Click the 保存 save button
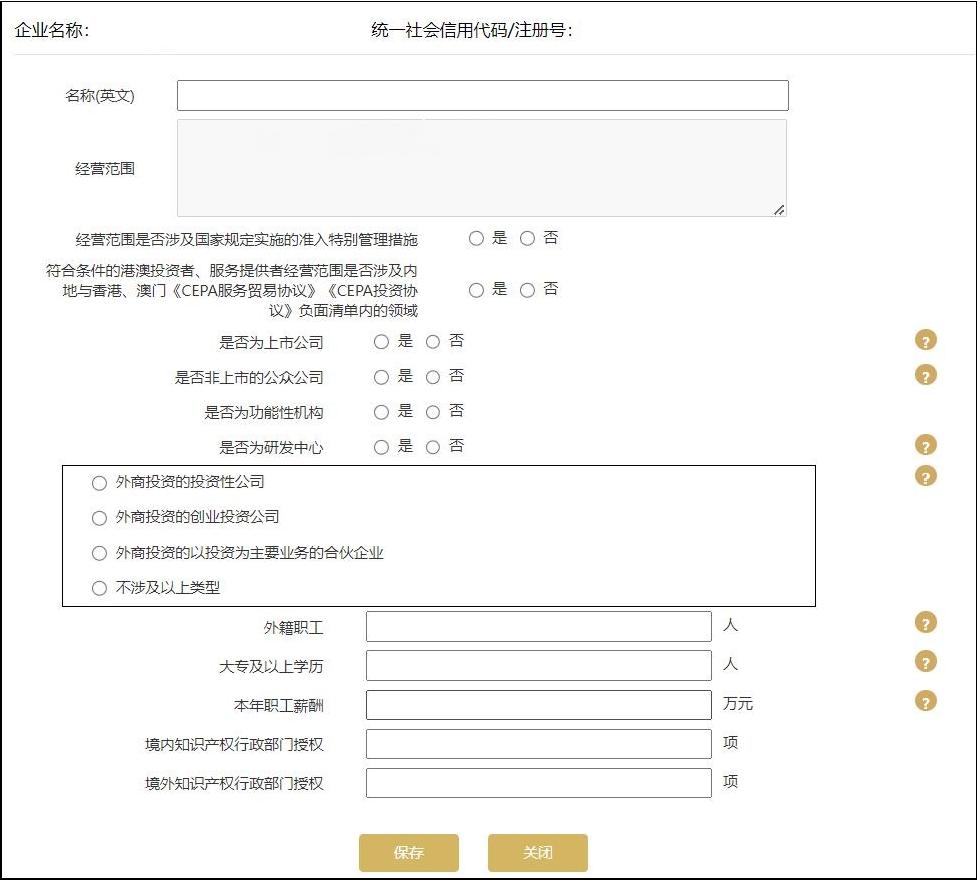 409,852
